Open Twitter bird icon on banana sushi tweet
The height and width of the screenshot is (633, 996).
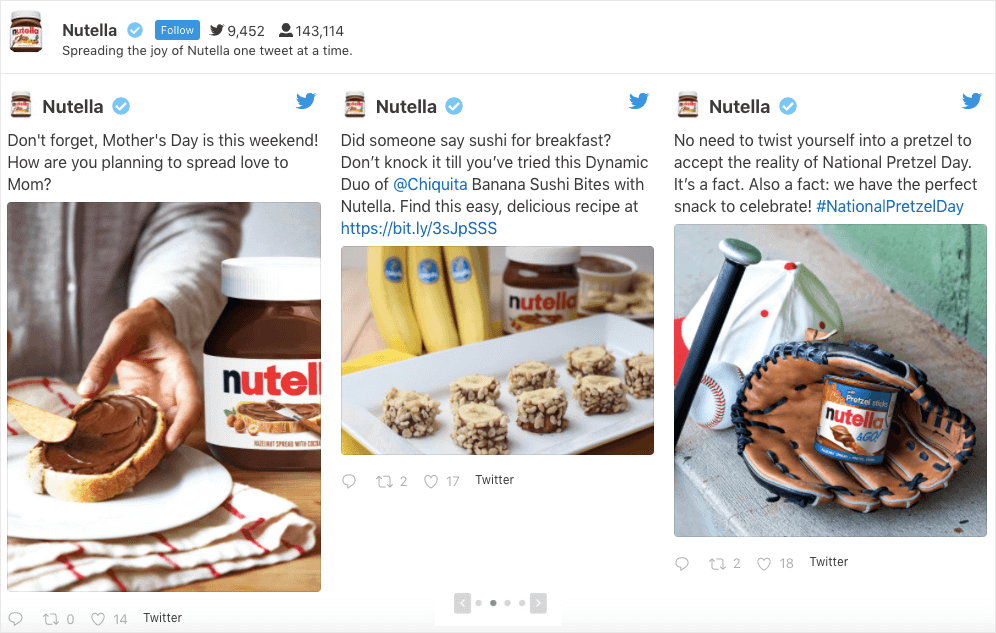(x=639, y=100)
